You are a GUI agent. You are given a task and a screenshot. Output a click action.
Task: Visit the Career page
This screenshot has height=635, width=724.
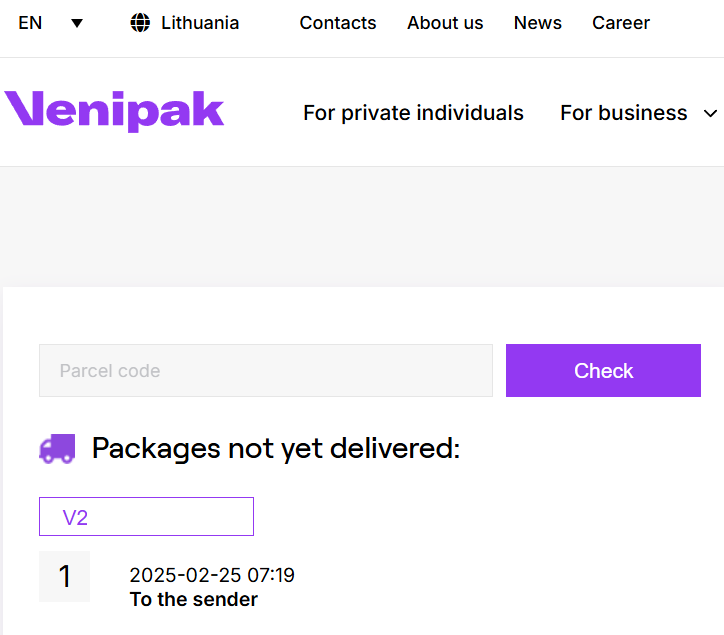point(621,23)
